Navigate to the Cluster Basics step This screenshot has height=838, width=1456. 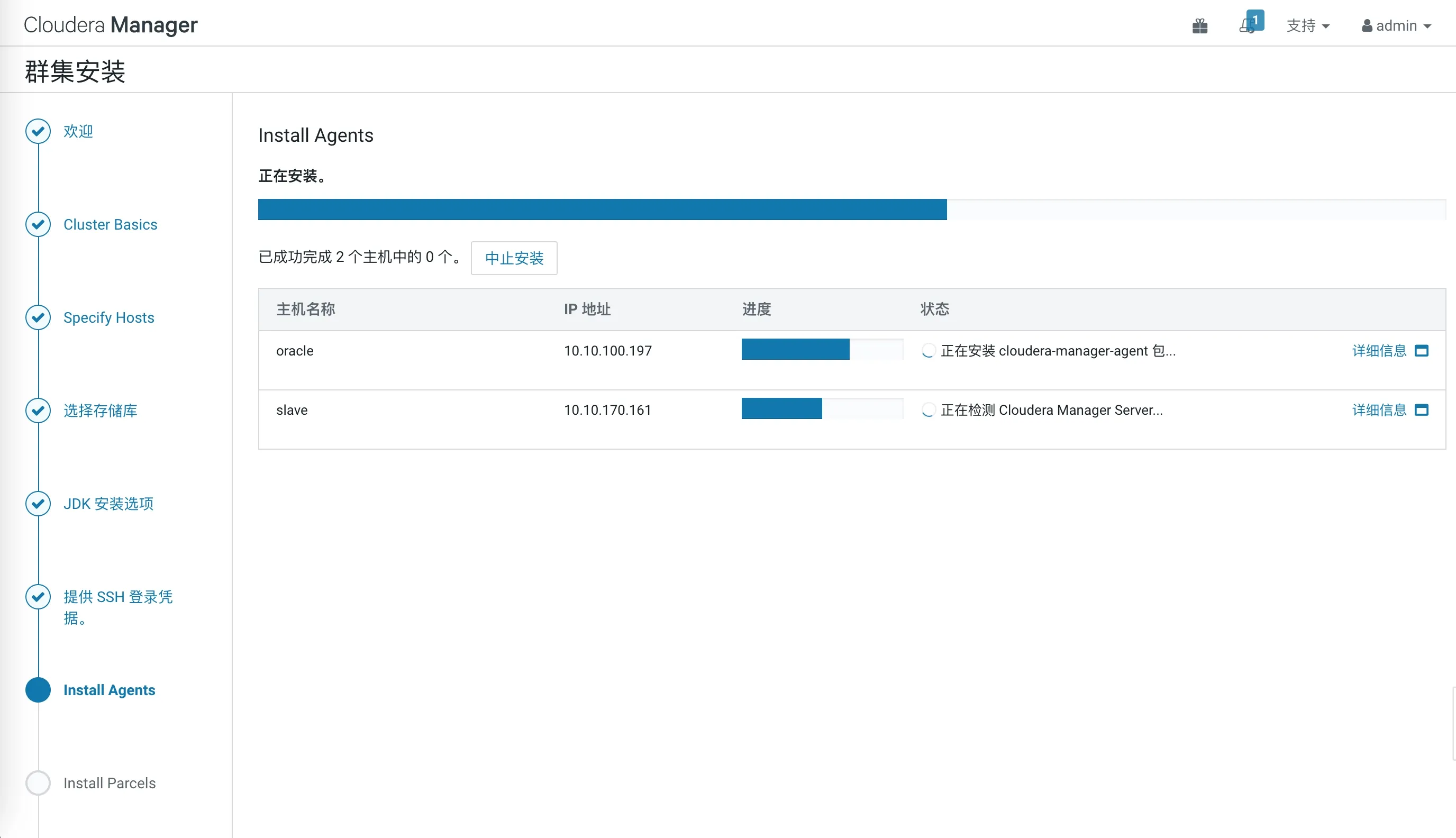tap(110, 224)
